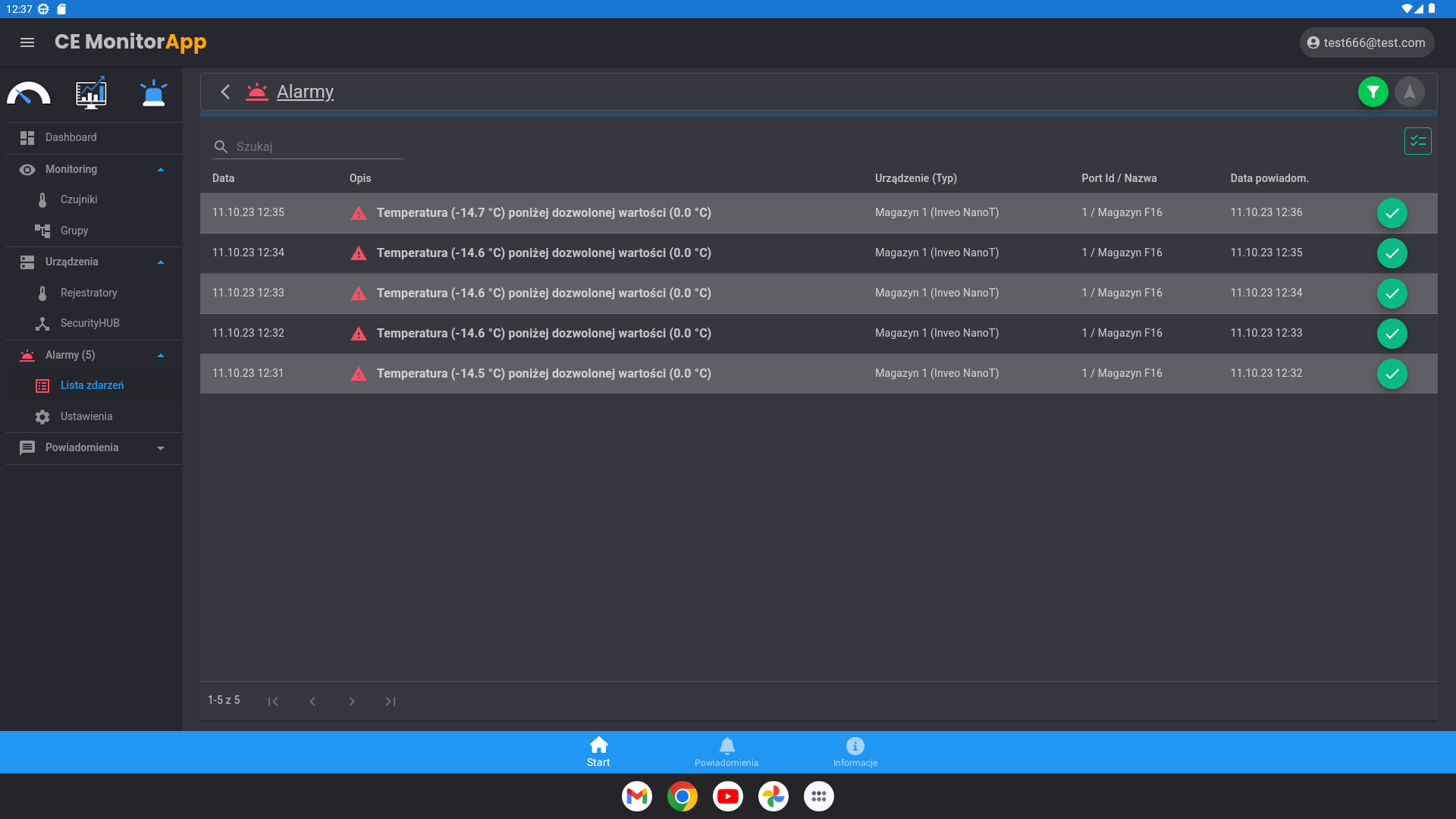Click the Alarmy title link
This screenshot has height=819, width=1456.
click(305, 92)
